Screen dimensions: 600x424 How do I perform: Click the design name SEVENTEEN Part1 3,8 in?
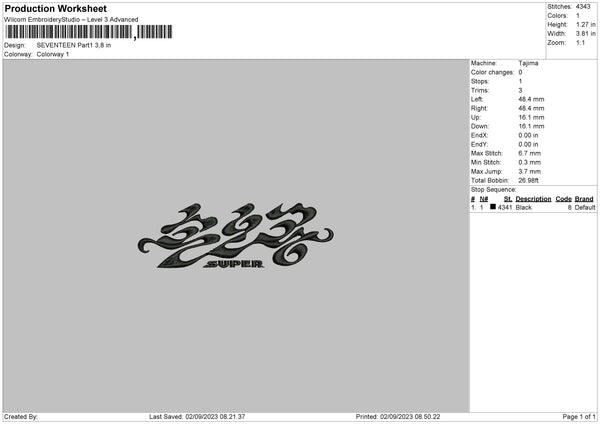[74, 45]
